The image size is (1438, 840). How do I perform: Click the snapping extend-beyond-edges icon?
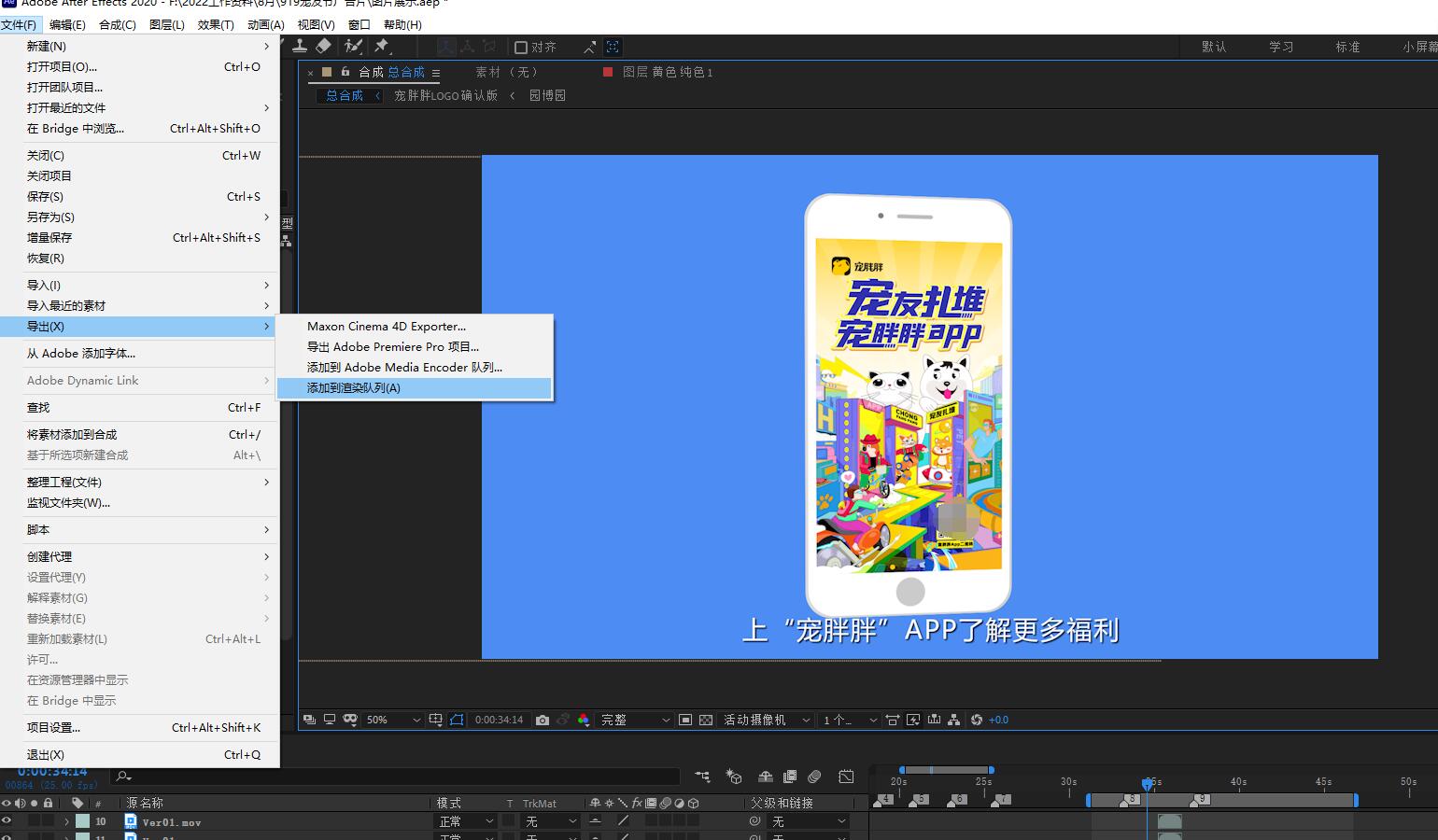click(x=589, y=47)
